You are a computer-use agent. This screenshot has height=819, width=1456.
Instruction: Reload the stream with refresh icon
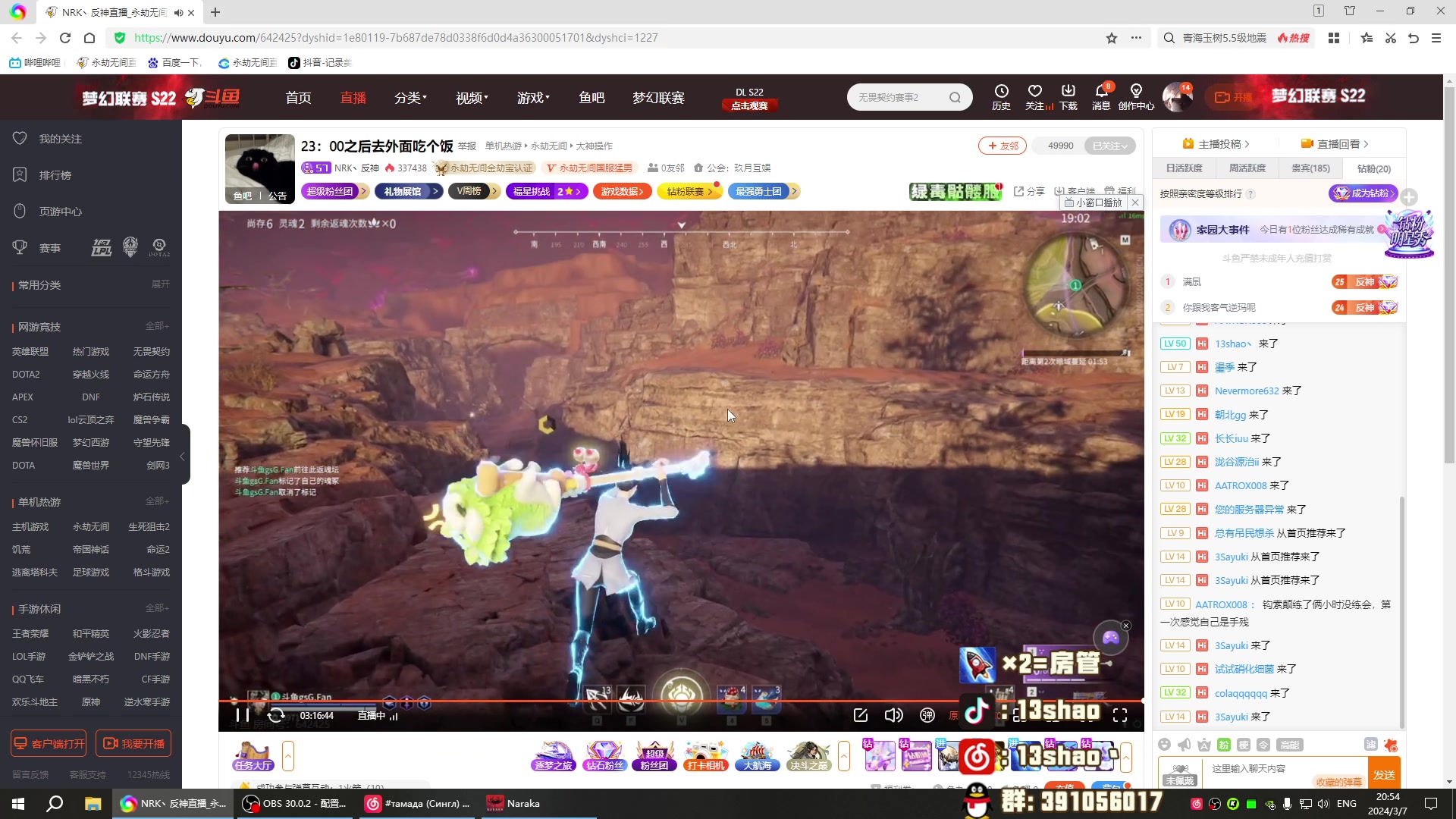[x=276, y=715]
